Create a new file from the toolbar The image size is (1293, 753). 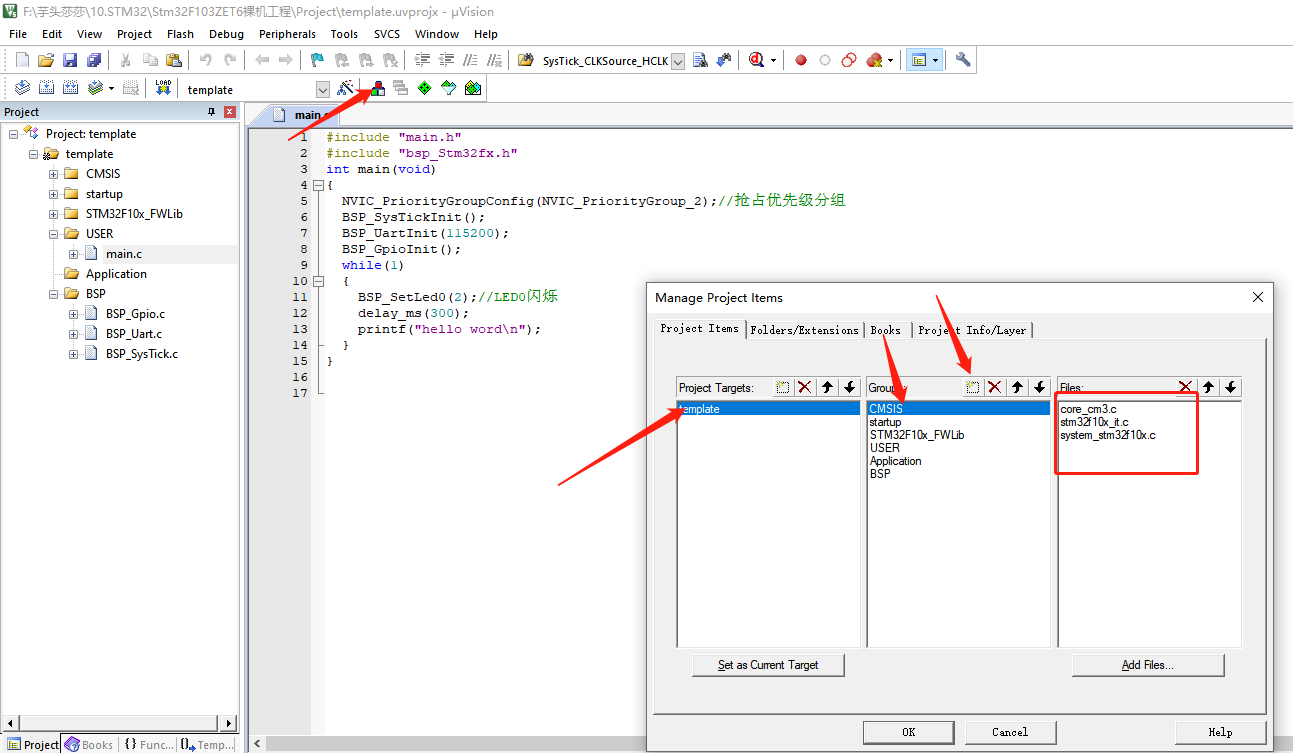click(x=22, y=60)
